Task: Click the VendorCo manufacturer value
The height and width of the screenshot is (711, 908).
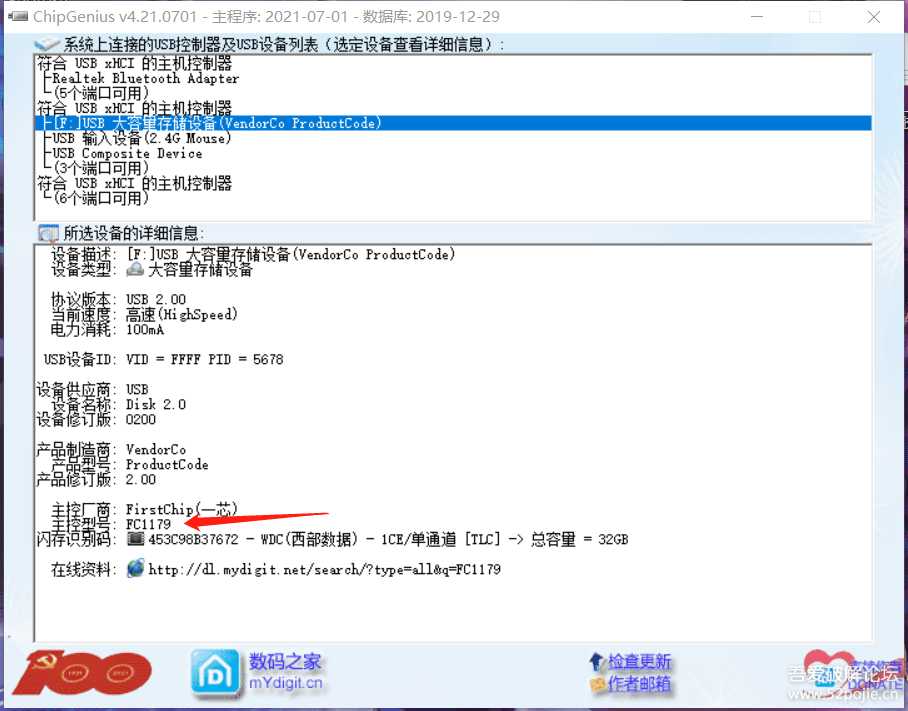Action: (x=156, y=449)
